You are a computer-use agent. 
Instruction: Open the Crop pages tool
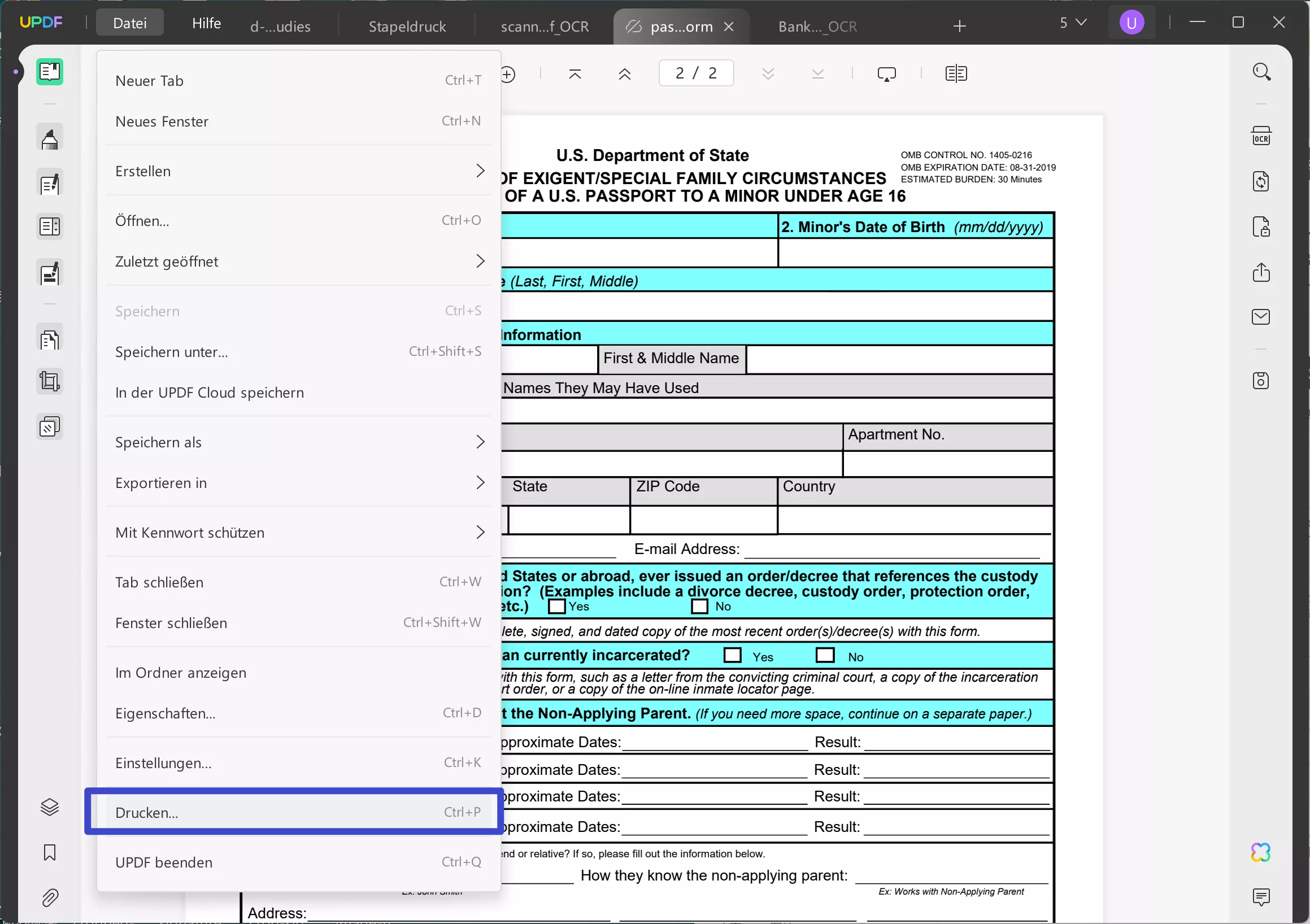pyautogui.click(x=50, y=382)
